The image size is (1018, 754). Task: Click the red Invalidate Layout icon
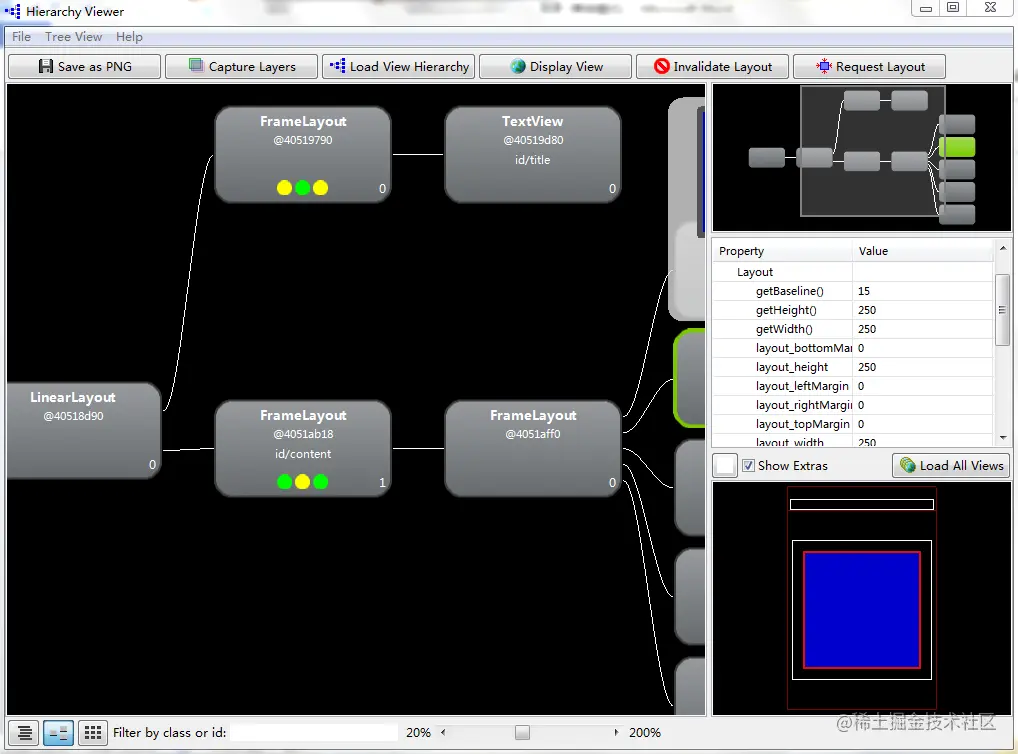[x=662, y=66]
